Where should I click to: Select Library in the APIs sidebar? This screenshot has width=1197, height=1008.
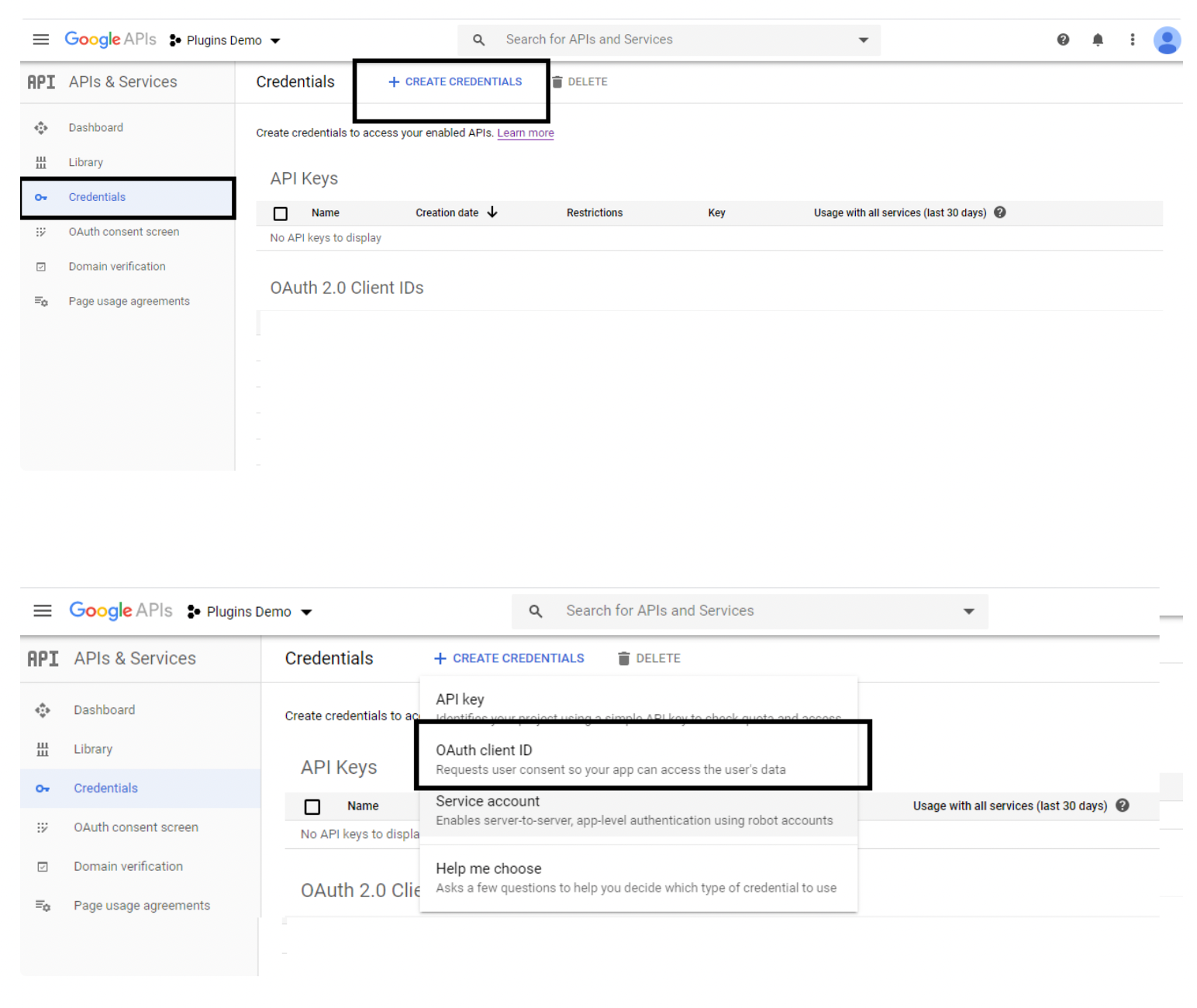coord(85,162)
